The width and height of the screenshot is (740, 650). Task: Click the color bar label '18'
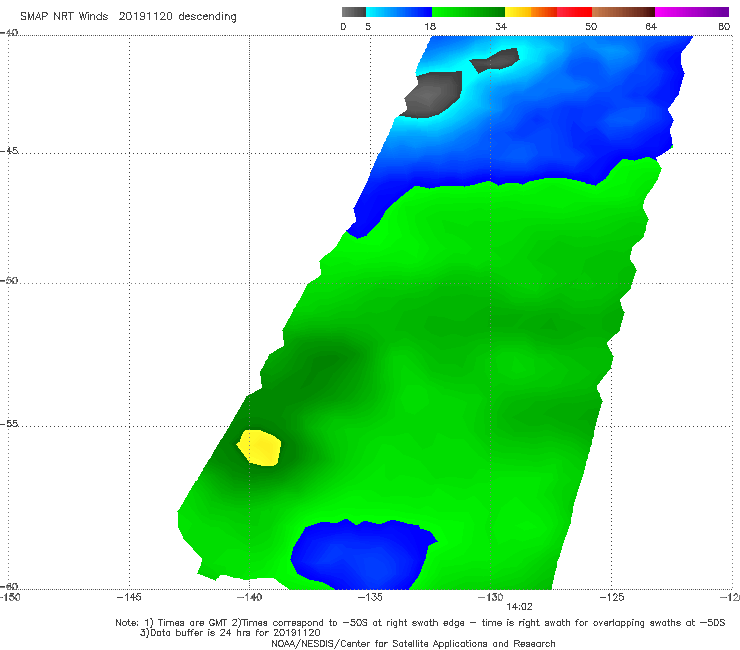click(x=430, y=26)
